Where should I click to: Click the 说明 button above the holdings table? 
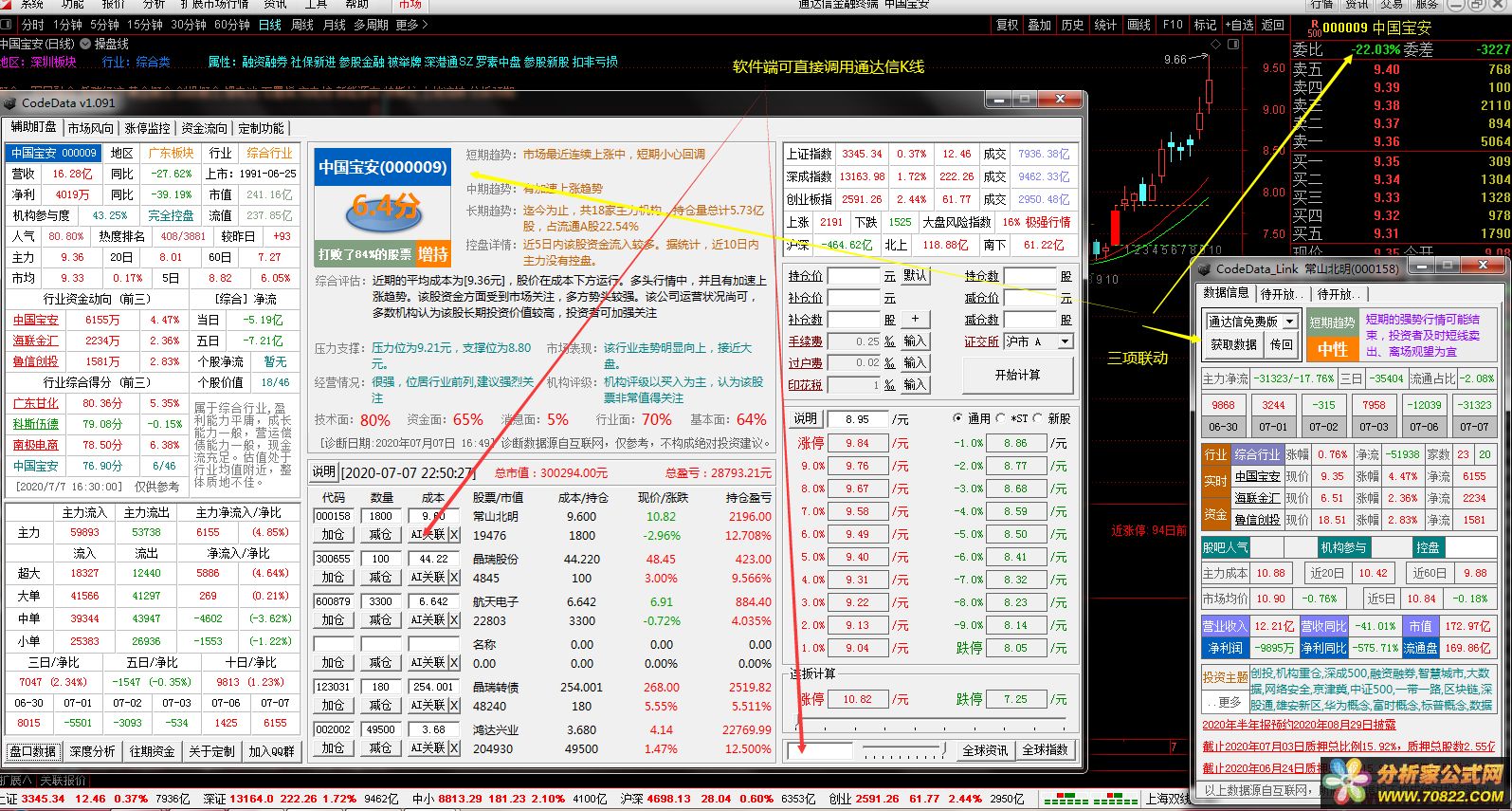324,471
